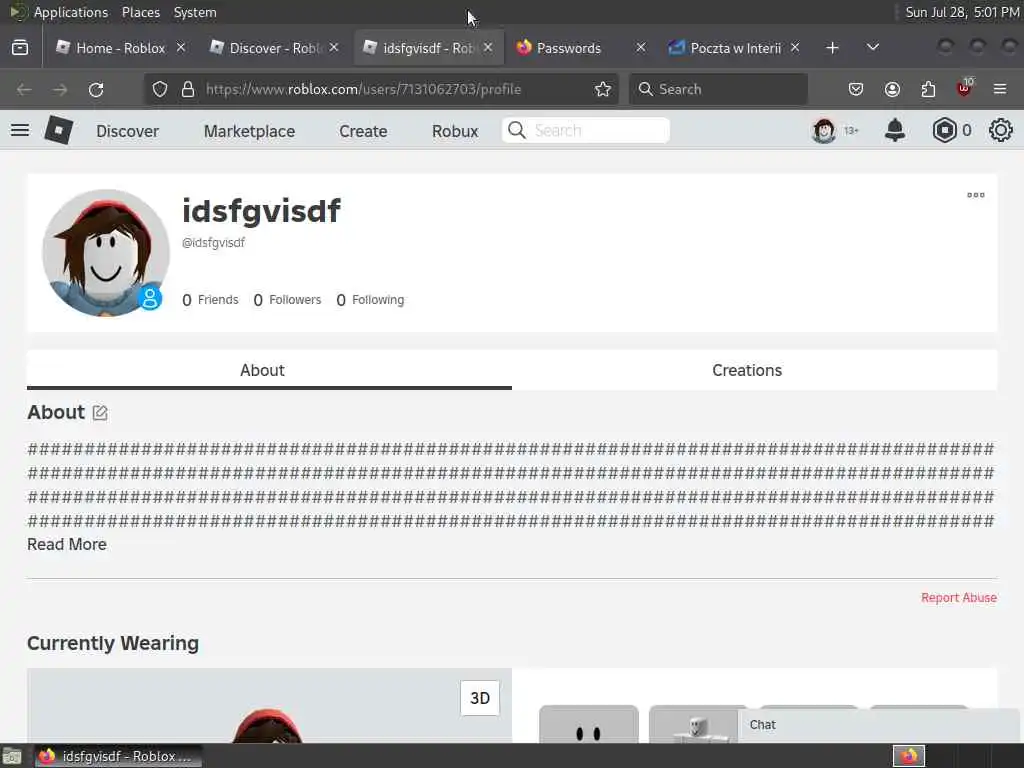Click the large profile avatar picture
Viewport: 1024px width, 768px height.
(x=106, y=253)
